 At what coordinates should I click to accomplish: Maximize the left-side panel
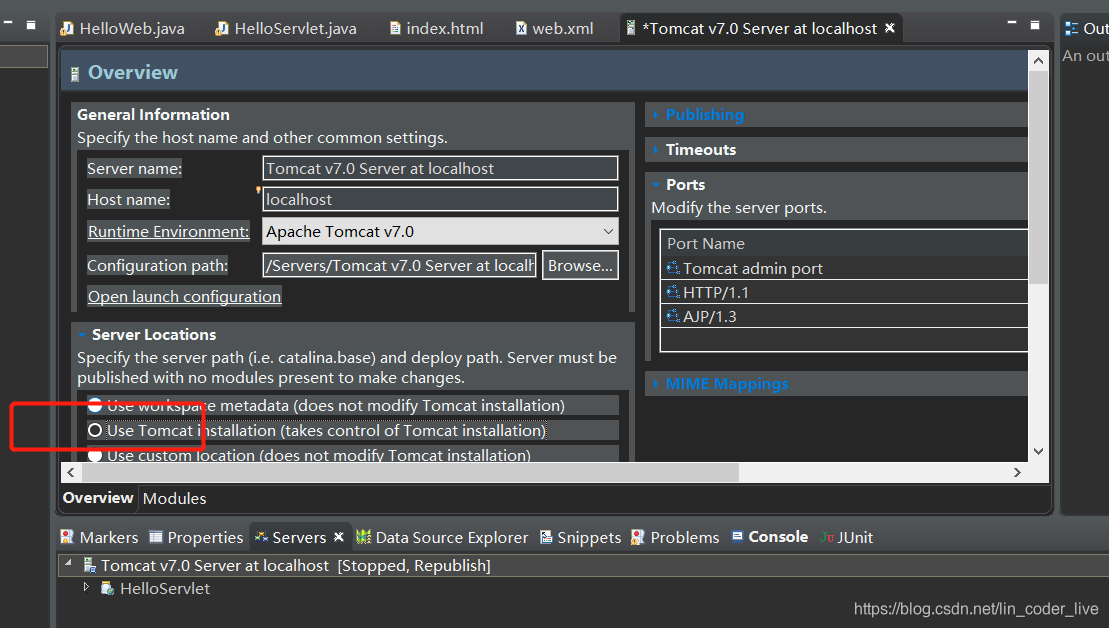(30, 25)
